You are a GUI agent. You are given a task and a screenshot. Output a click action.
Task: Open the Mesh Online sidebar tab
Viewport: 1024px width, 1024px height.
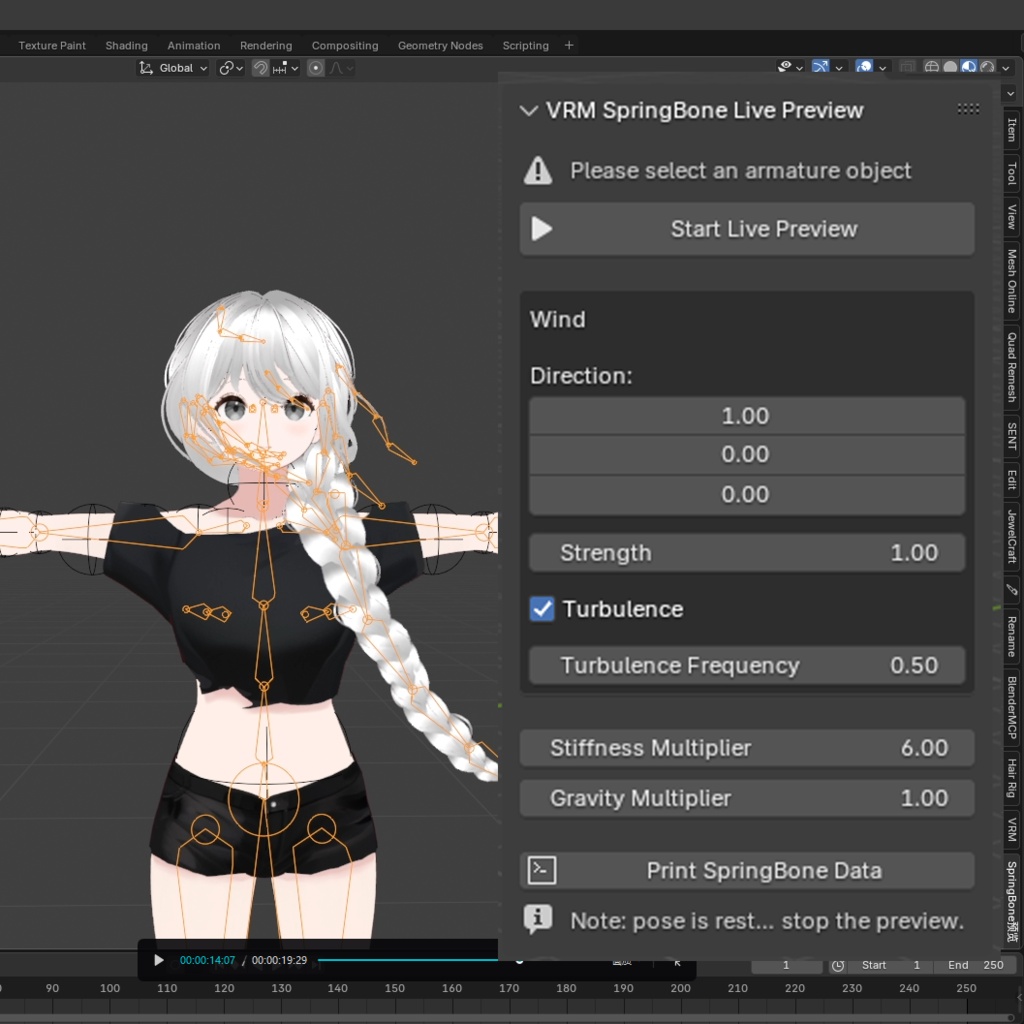tap(1012, 281)
